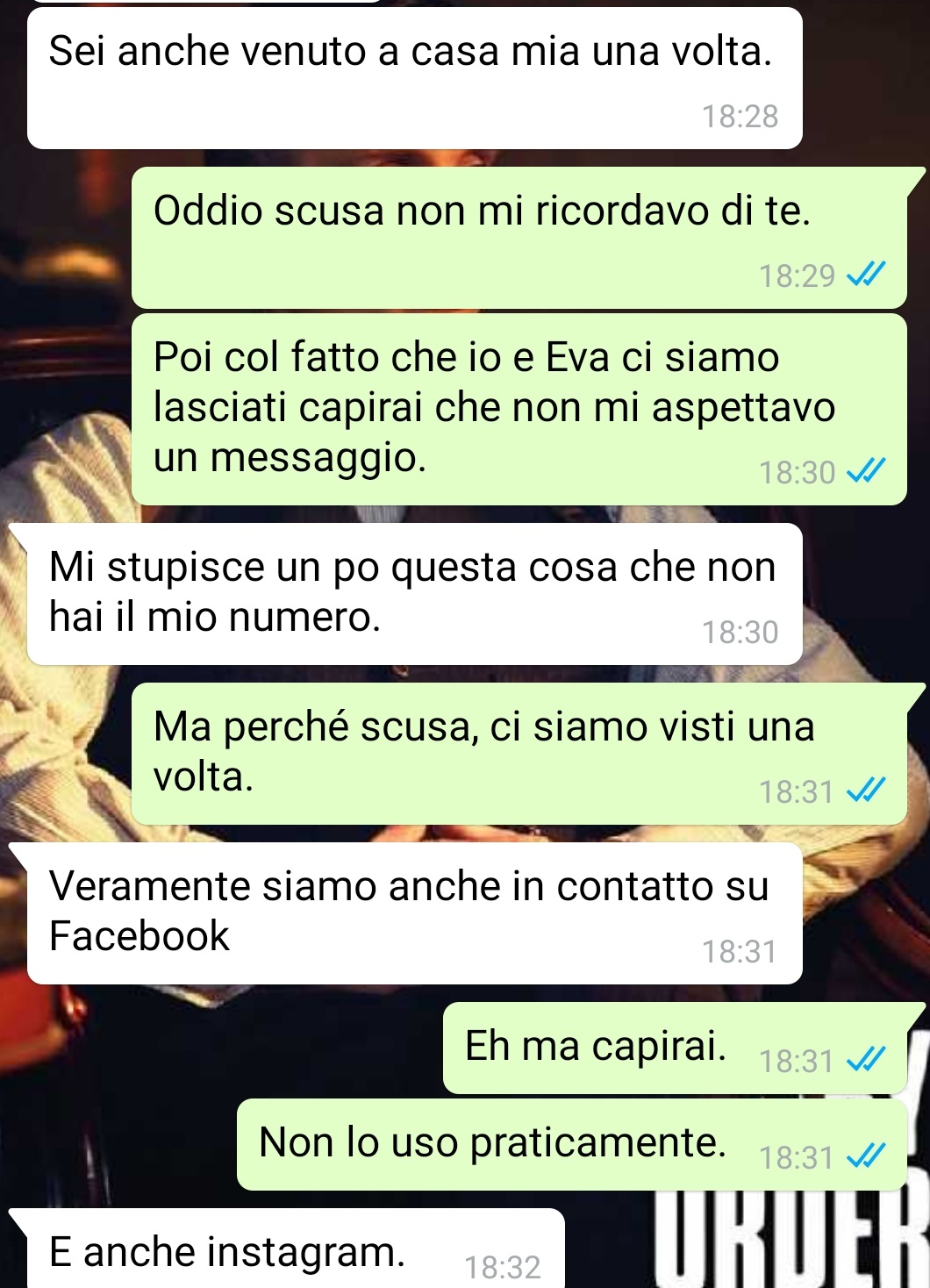Tap the 18:28 timestamp on first message
This screenshot has height=1288, width=930.
pos(740,116)
